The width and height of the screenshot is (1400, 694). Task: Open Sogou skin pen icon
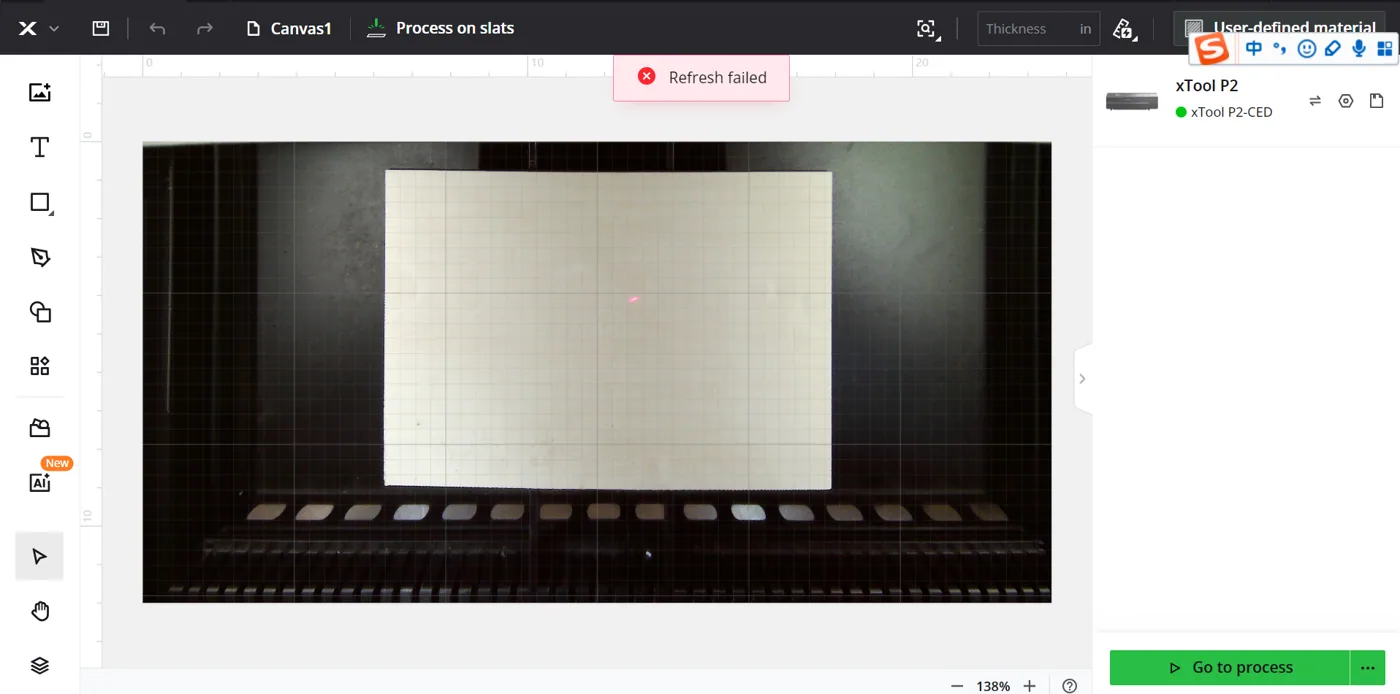[1333, 48]
